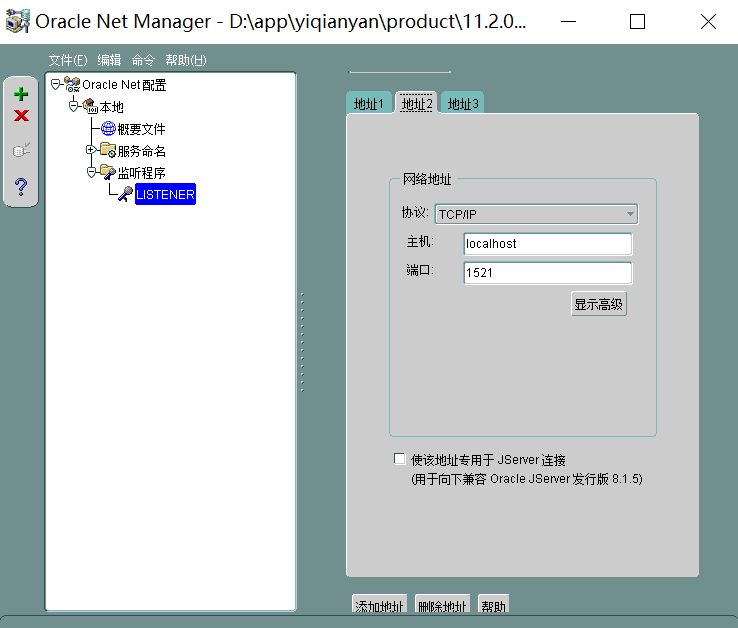
Task: Click the 协议: label
Action: click(x=415, y=213)
